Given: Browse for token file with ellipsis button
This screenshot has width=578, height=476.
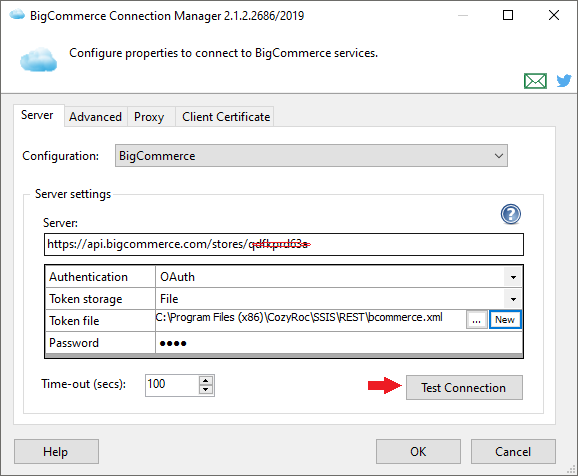Looking at the screenshot, I should pyautogui.click(x=477, y=320).
